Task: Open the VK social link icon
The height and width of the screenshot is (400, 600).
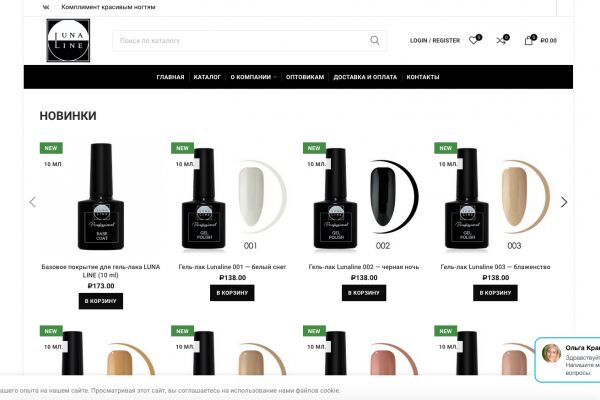Action: [46, 7]
